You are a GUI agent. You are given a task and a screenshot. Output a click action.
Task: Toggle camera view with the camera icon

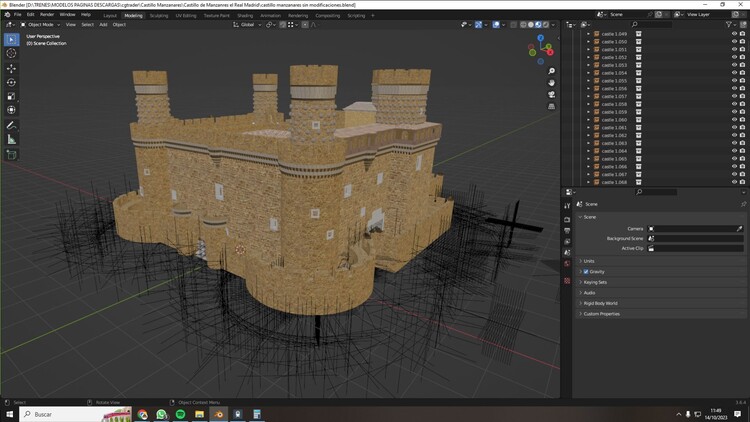click(x=551, y=95)
